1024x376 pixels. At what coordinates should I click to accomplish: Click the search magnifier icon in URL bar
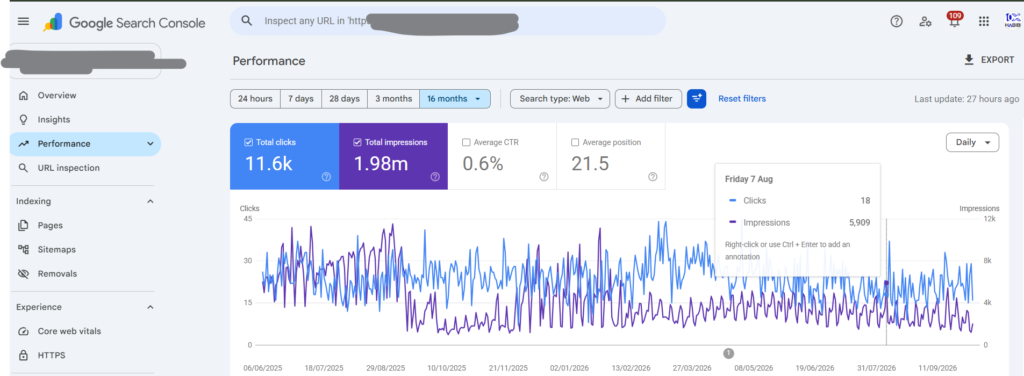[x=247, y=21]
